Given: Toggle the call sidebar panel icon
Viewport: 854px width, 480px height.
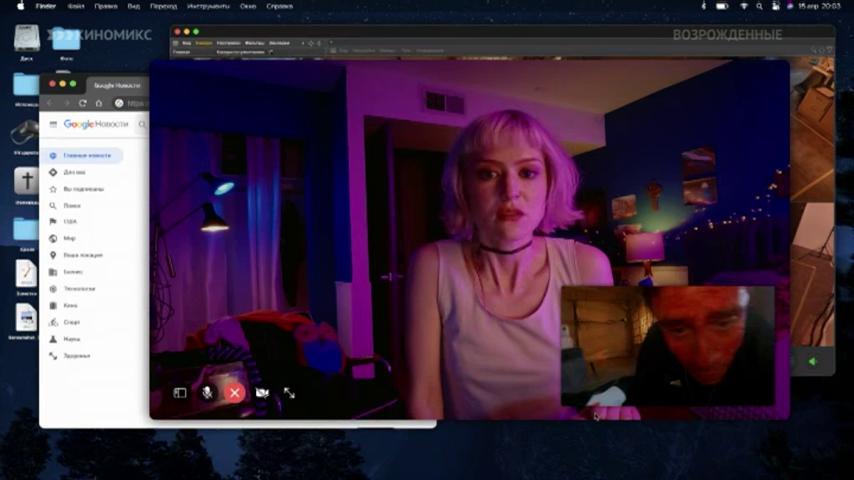Looking at the screenshot, I should coord(180,393).
